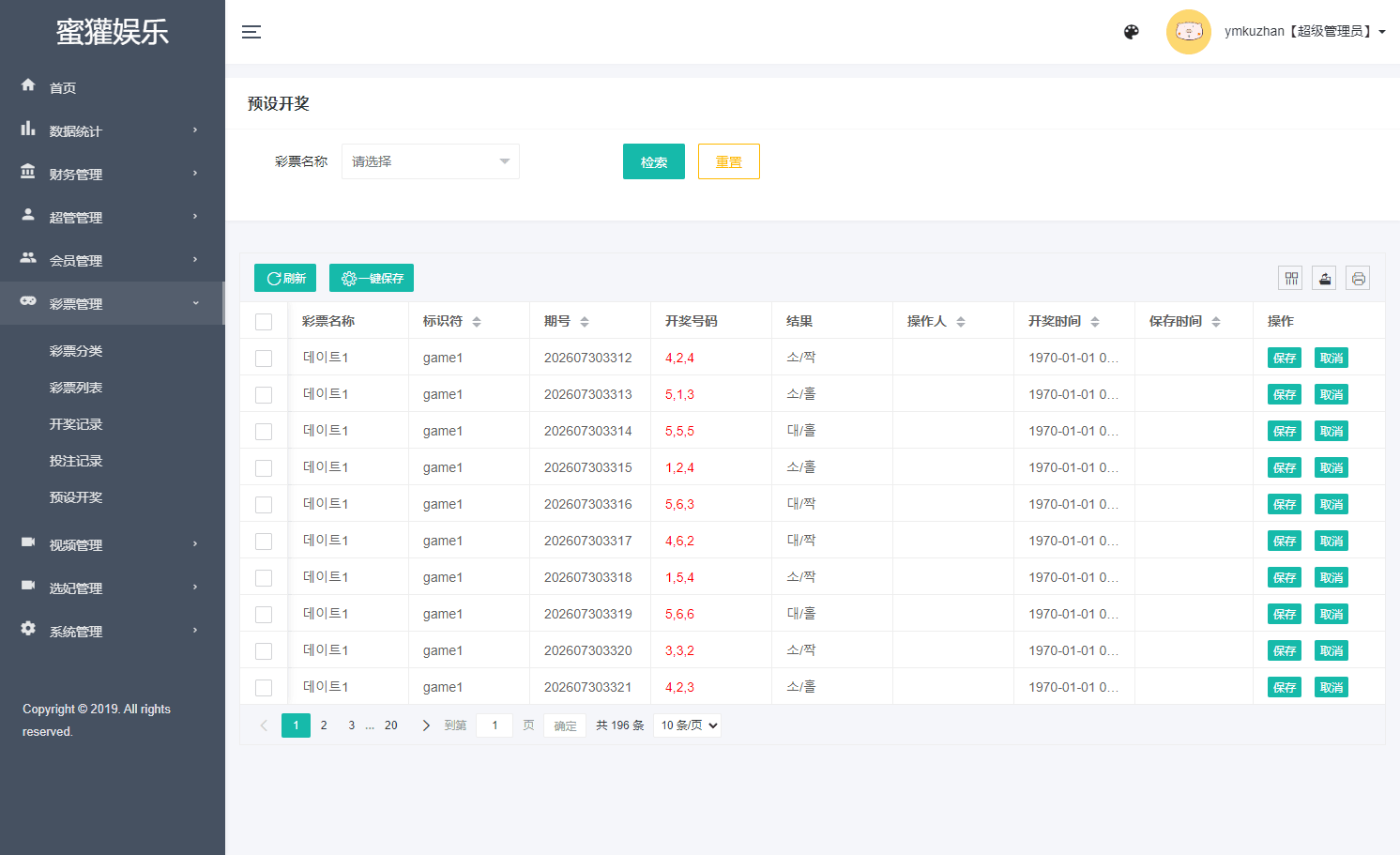Go to next page arrow in pagination
The image size is (1400, 855).
(x=426, y=725)
